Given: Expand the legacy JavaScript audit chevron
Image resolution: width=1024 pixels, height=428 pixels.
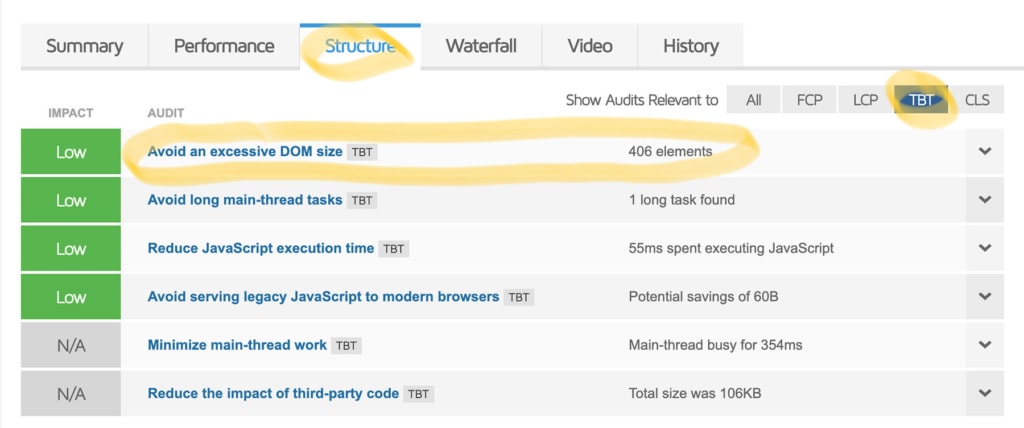Looking at the screenshot, I should 985,297.
